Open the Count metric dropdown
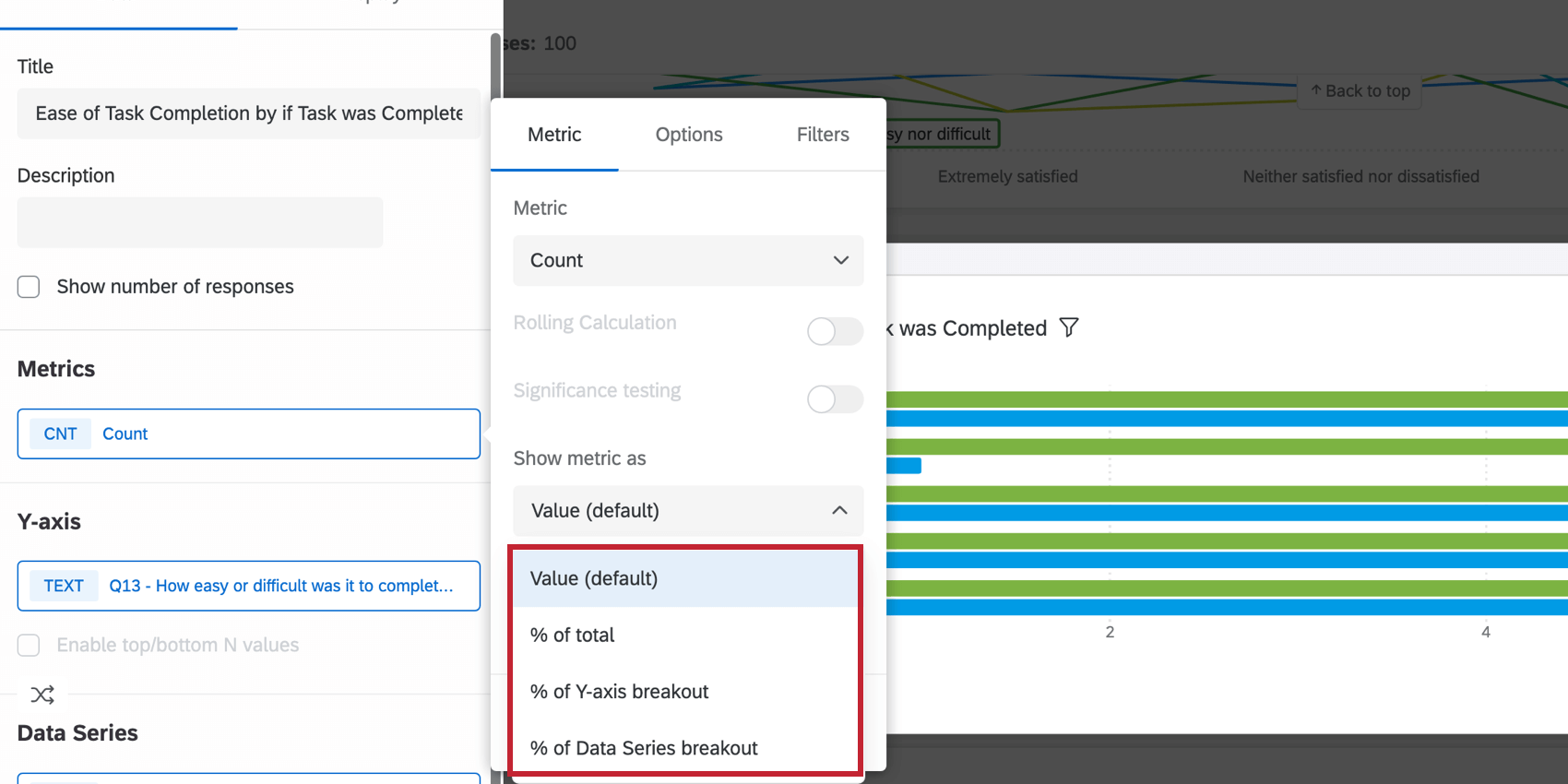The image size is (1568, 784). (x=688, y=260)
